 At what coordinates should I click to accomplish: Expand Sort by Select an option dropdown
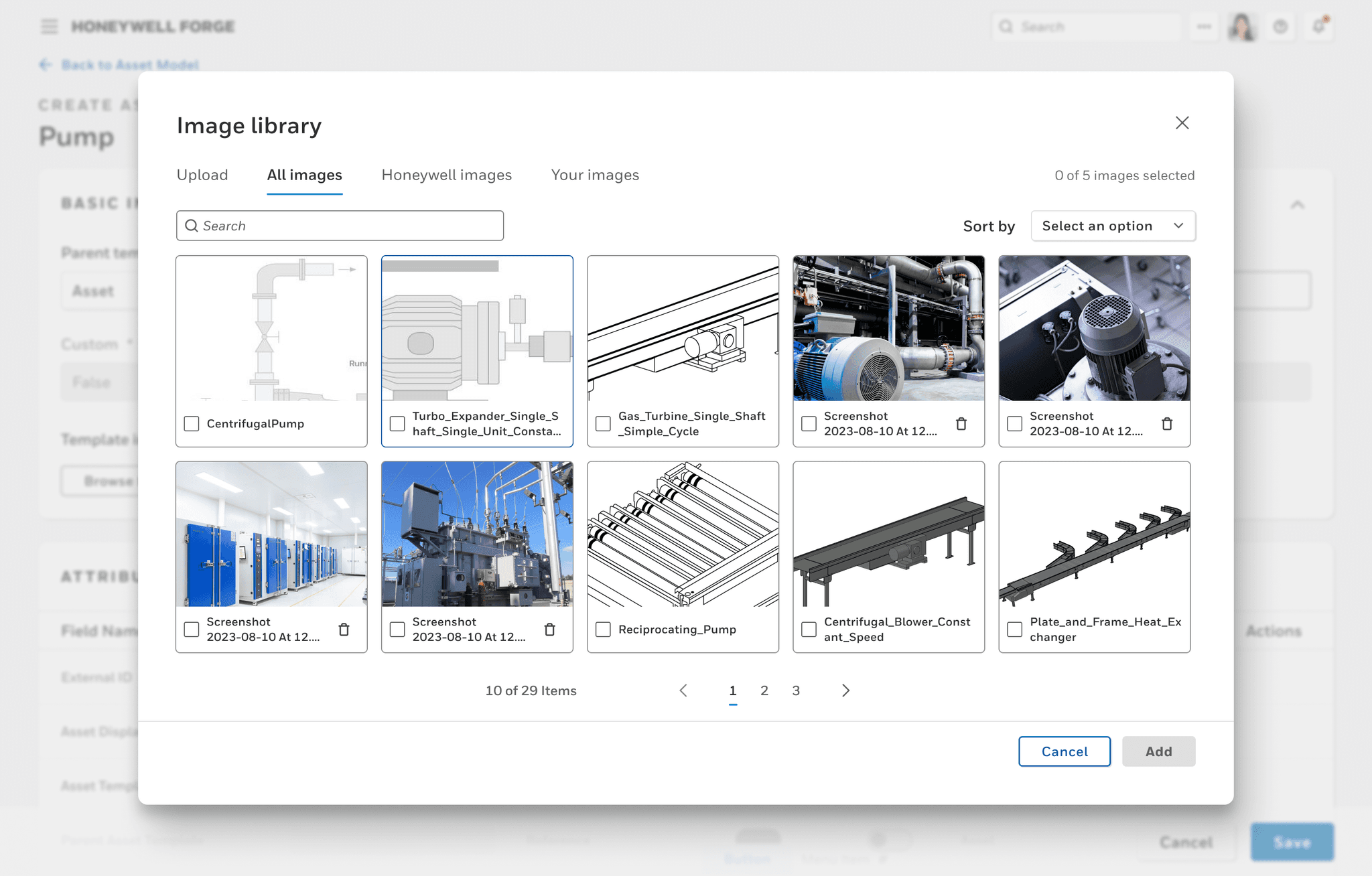point(1113,225)
